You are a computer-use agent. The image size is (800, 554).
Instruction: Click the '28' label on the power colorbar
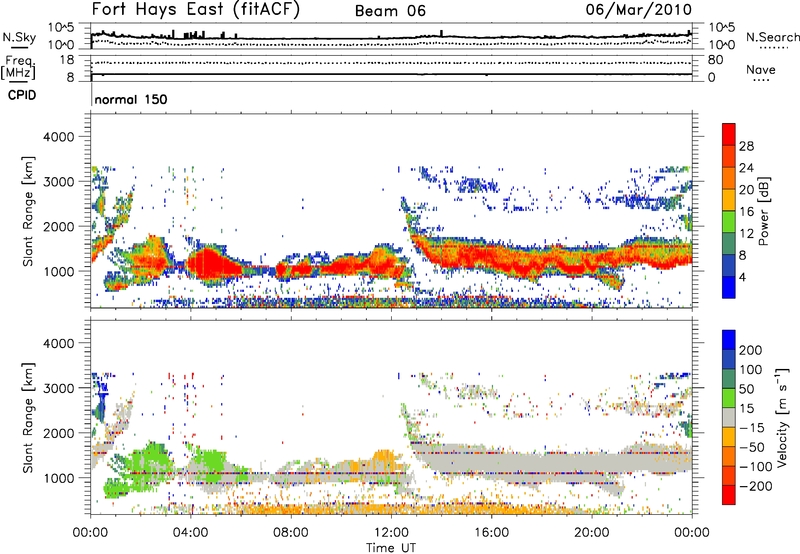746,146
